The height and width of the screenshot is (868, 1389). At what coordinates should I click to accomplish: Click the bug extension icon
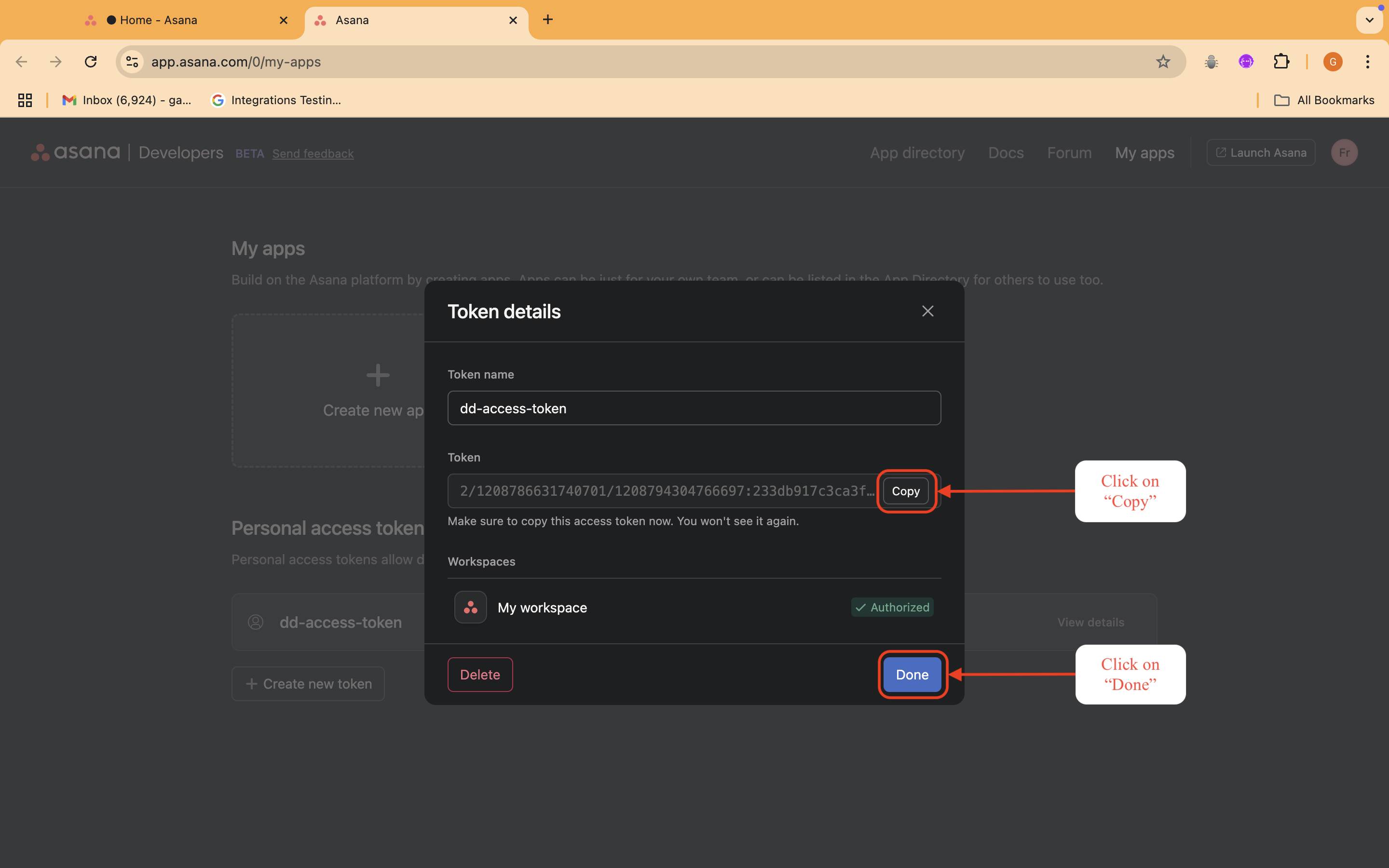1211,61
